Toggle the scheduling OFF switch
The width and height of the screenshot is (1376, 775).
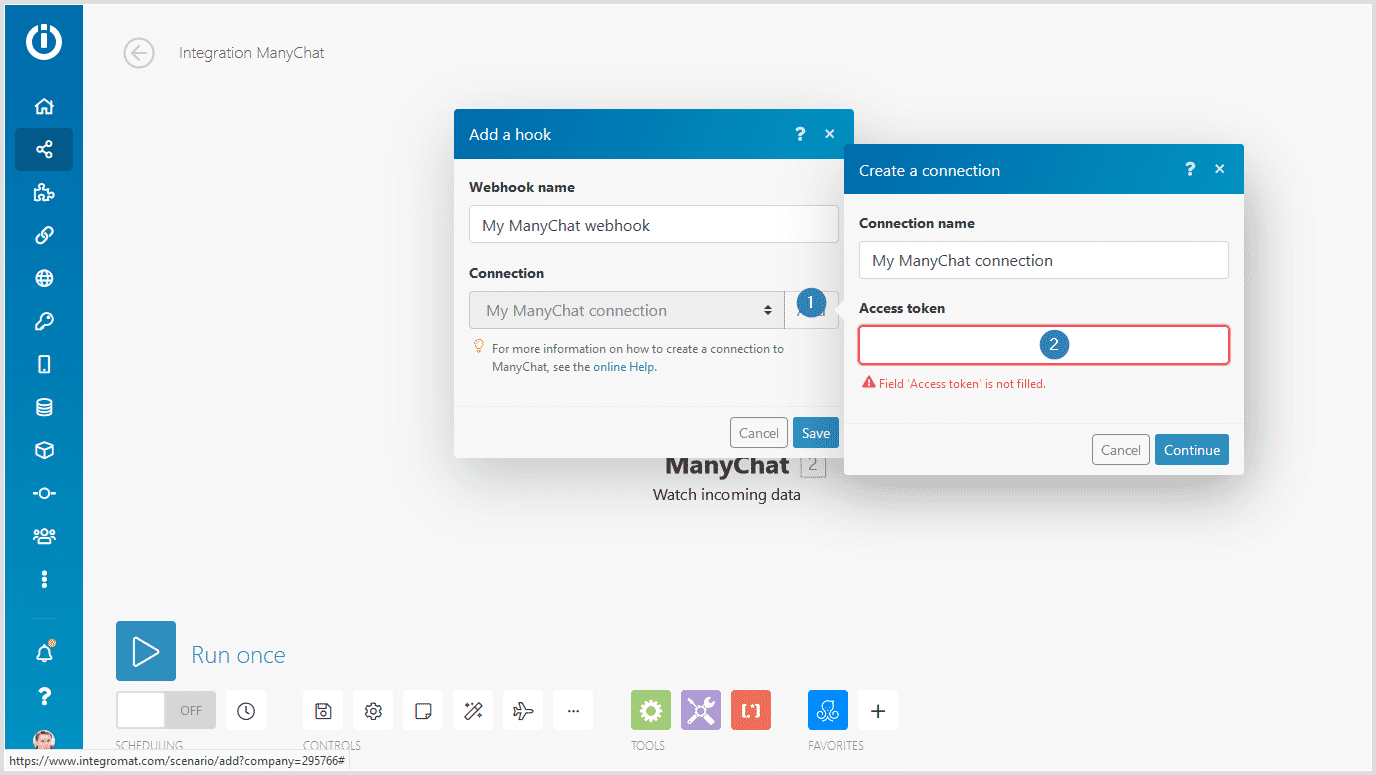(x=166, y=710)
